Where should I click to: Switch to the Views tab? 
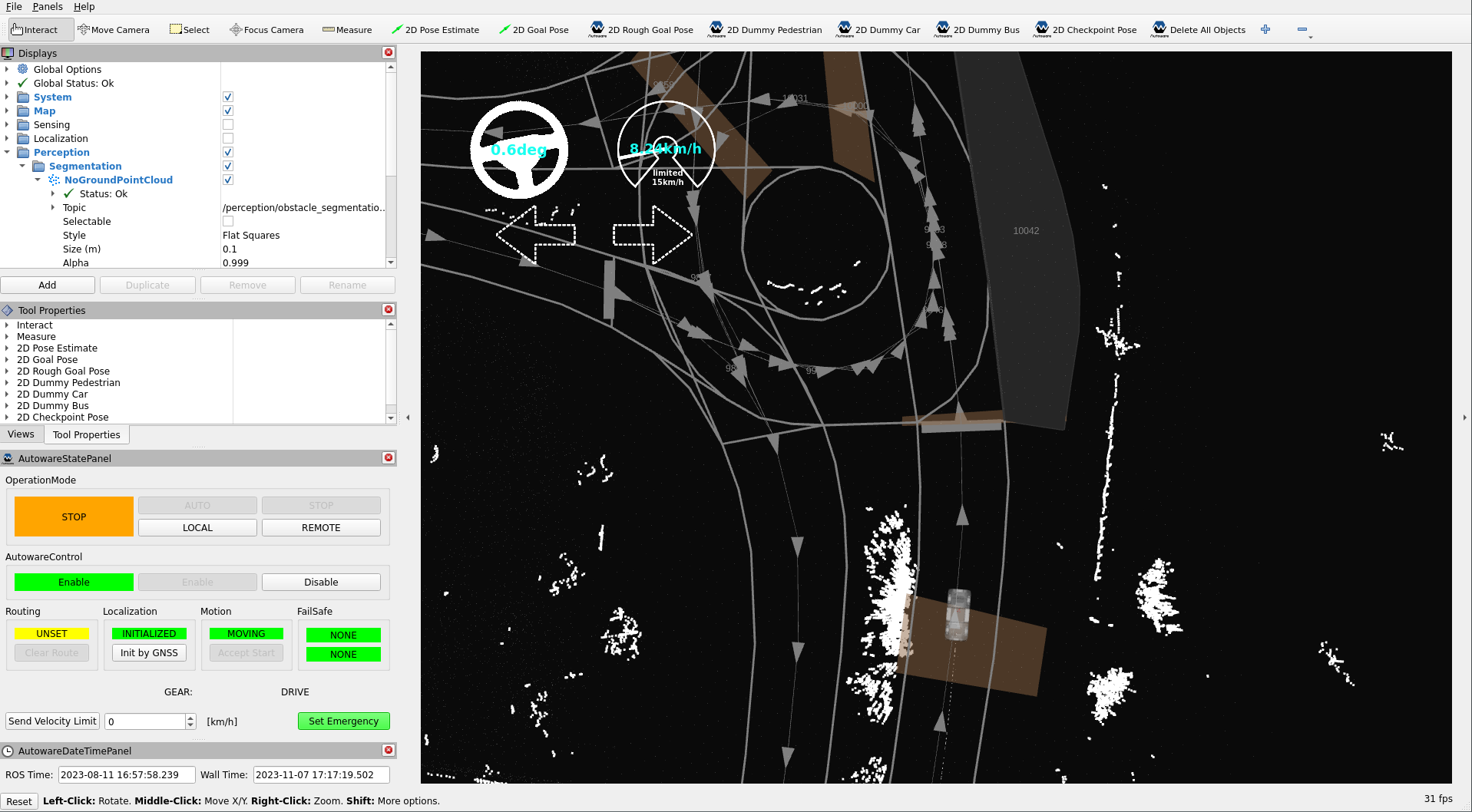[x=22, y=434]
